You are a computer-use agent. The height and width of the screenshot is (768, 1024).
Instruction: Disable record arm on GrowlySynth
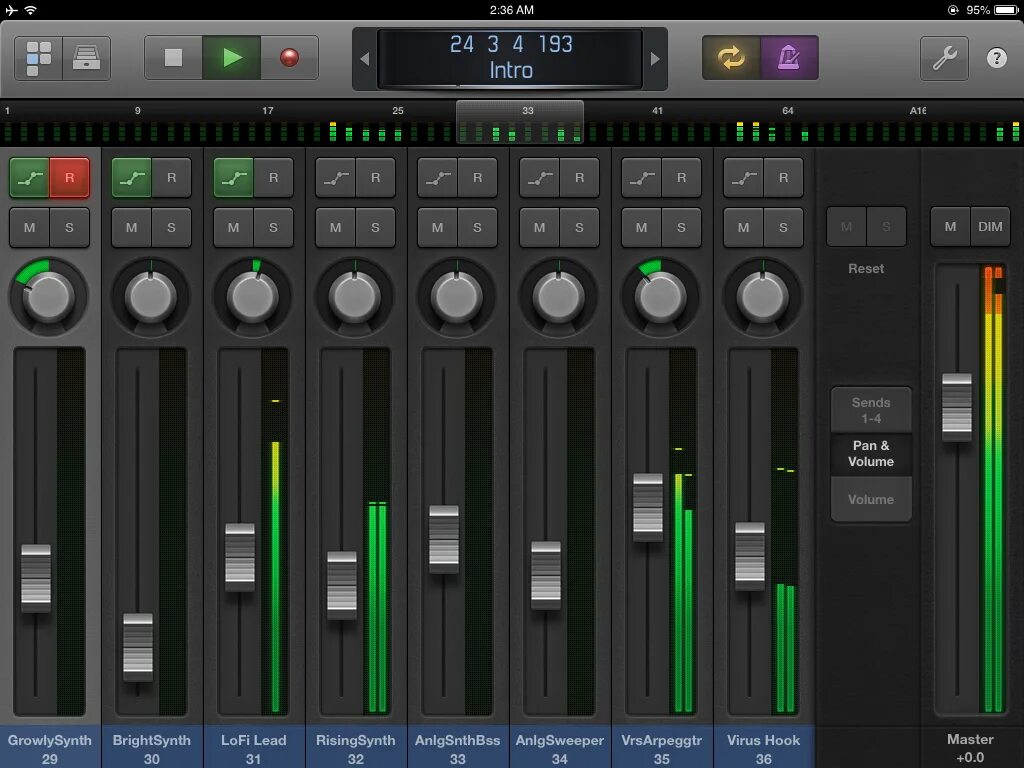[69, 178]
